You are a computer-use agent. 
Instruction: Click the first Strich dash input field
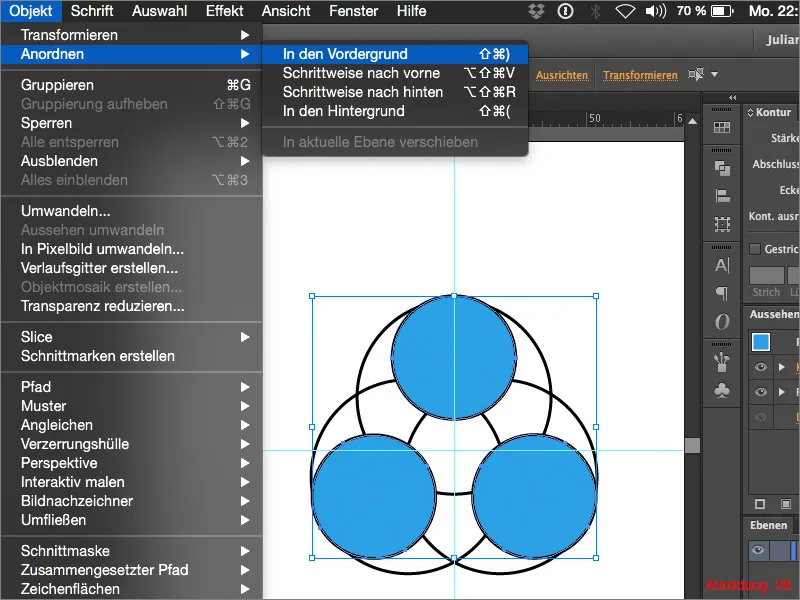pos(766,275)
